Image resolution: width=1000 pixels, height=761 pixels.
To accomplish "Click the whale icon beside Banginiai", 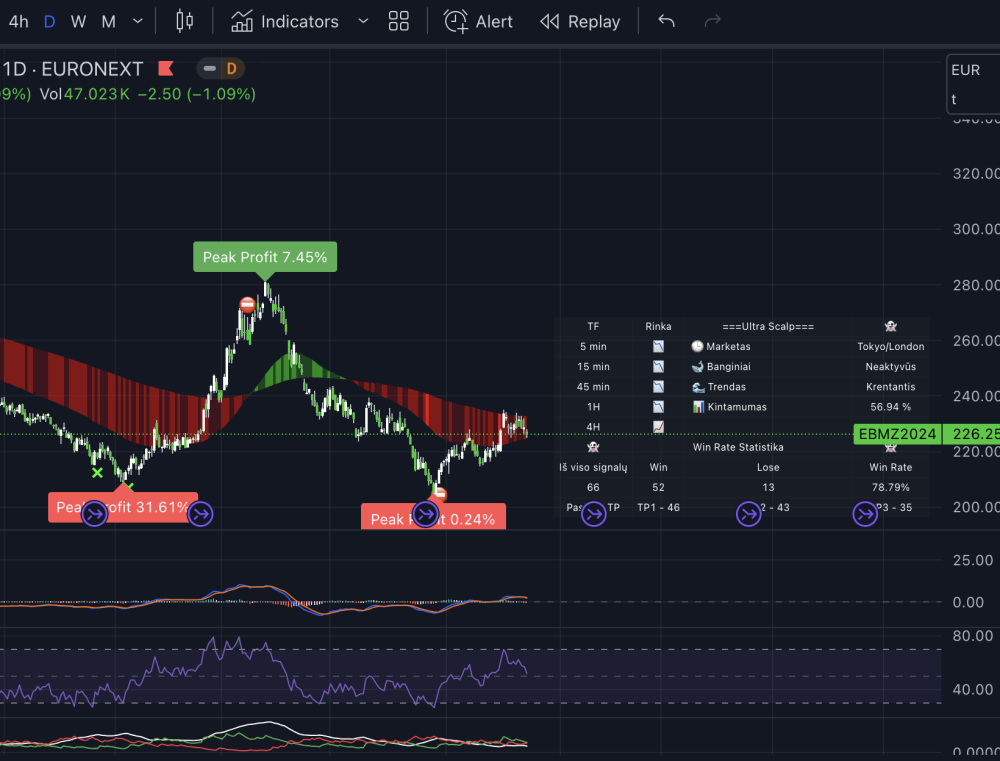I will point(697,367).
